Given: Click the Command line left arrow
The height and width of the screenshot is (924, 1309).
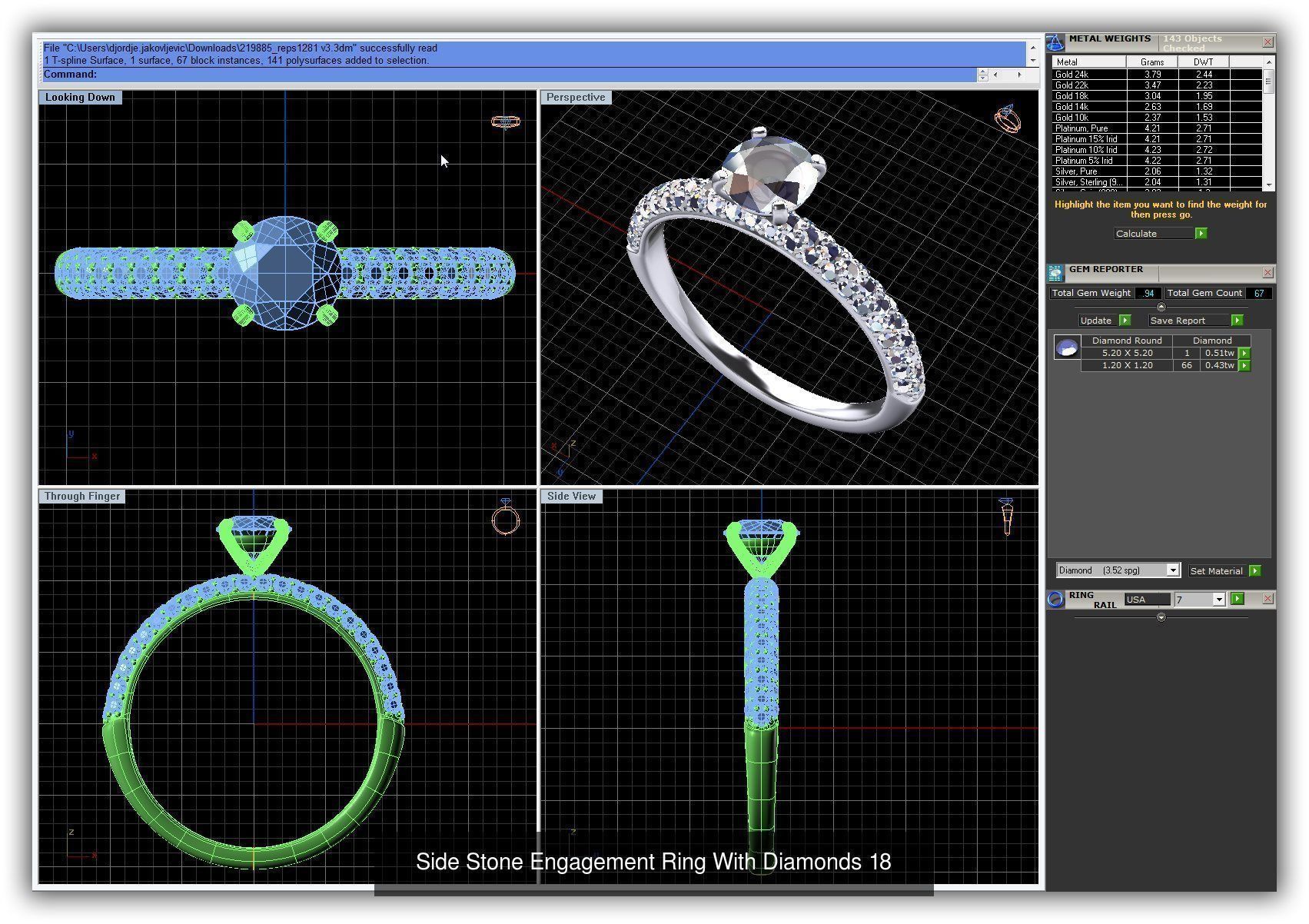Looking at the screenshot, I should point(996,75).
